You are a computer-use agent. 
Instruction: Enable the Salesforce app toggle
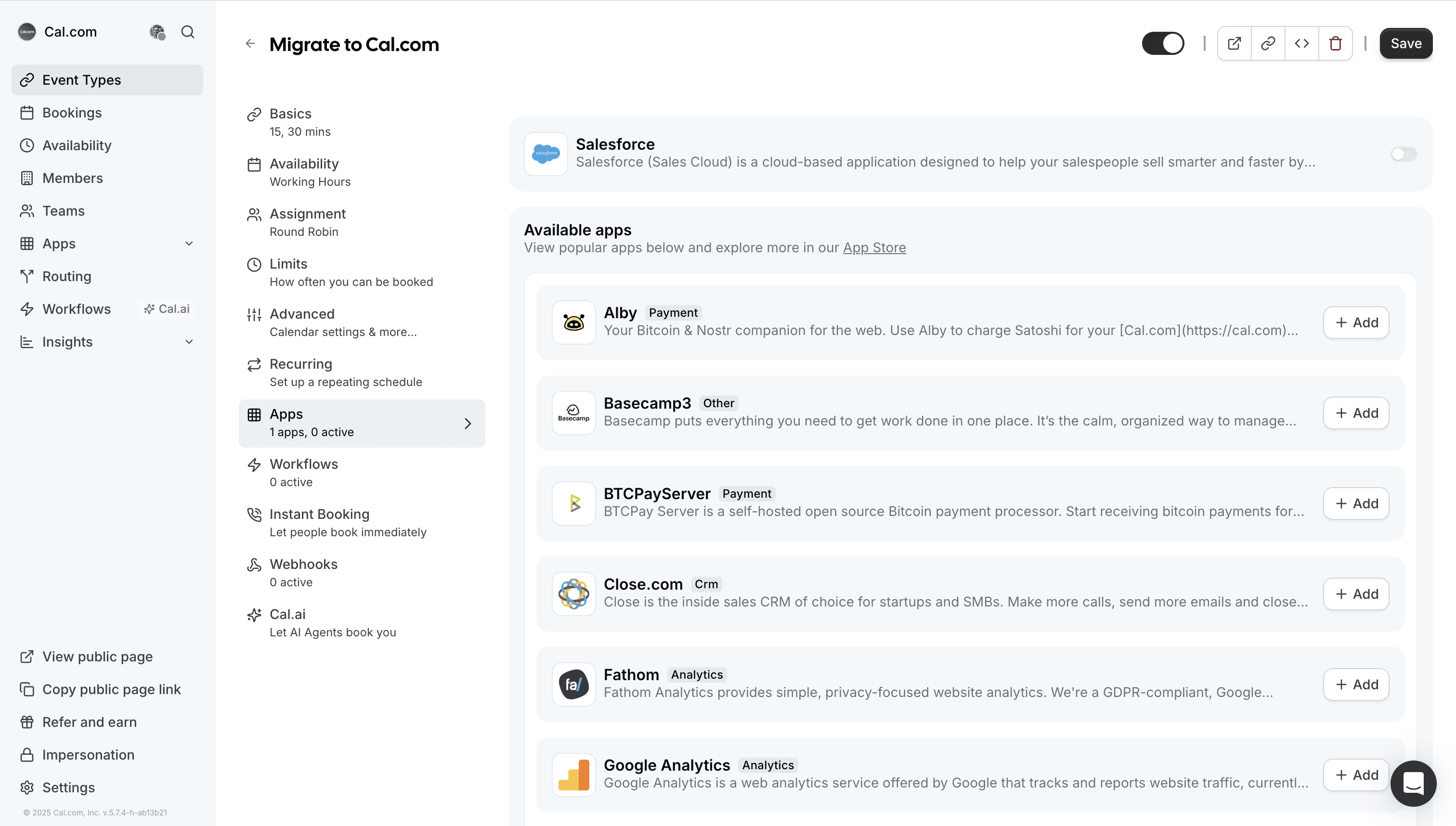(x=1404, y=154)
